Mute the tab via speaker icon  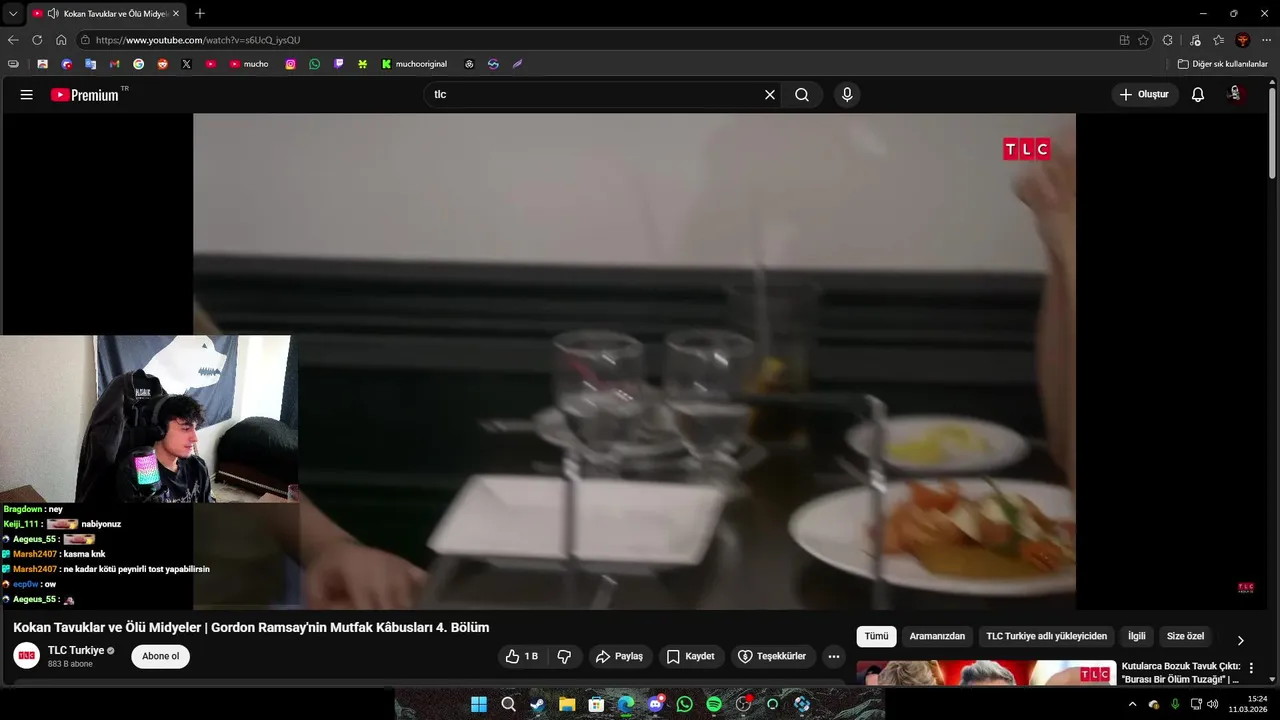coord(53,14)
